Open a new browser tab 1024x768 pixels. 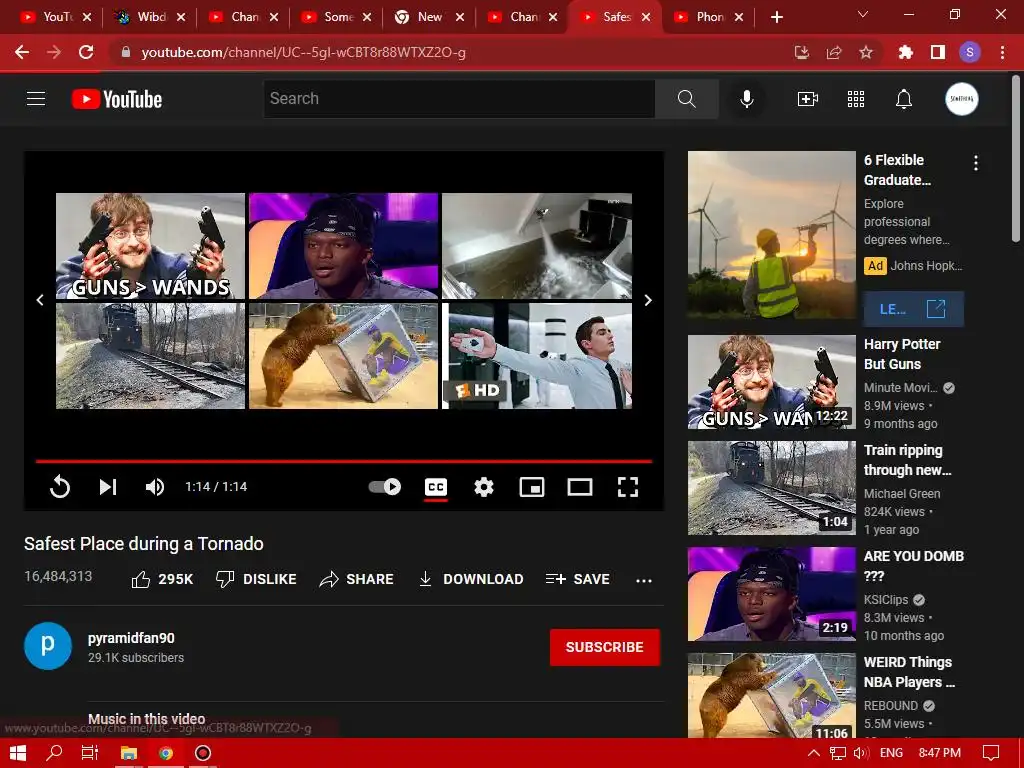[776, 17]
